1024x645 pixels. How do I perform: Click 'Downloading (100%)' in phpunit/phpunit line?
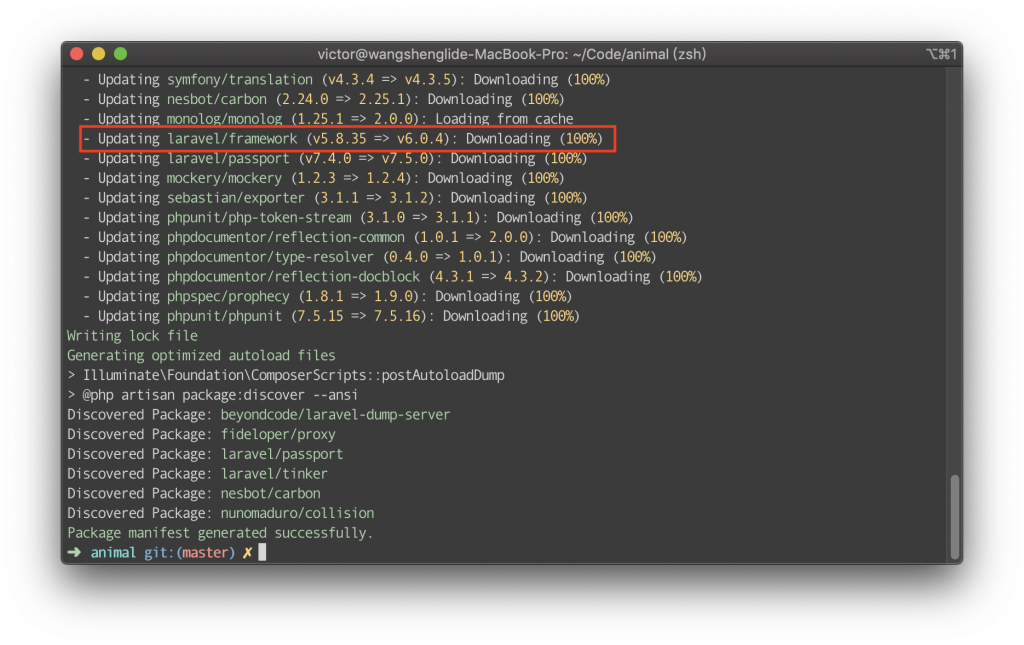[x=511, y=316]
